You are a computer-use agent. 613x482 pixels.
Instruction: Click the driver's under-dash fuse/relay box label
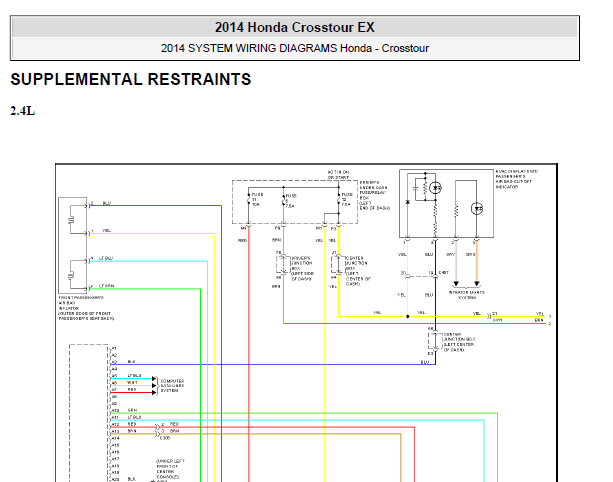pos(375,195)
